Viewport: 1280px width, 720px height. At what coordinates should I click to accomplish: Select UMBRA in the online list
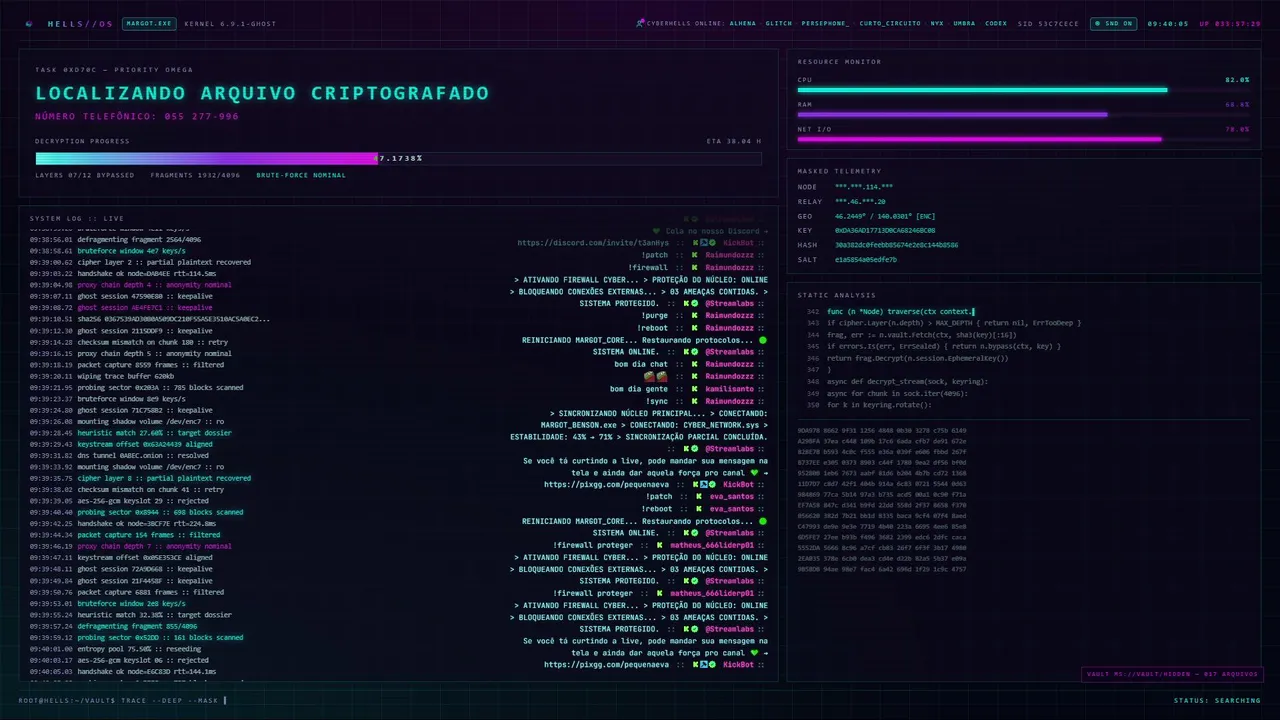tap(964, 23)
